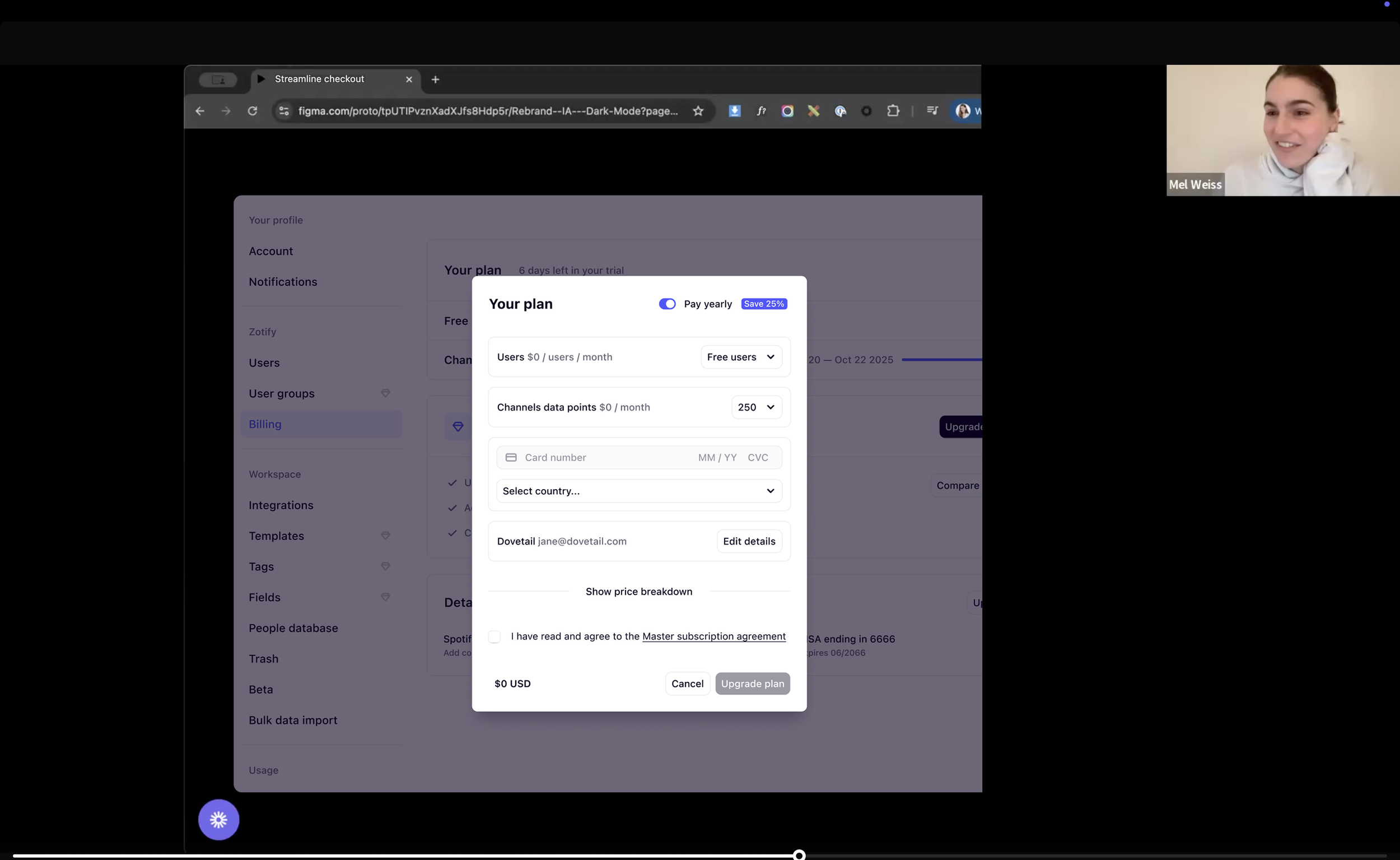Open the 250 data points dropdown
Image resolution: width=1400 pixels, height=860 pixels.
pyautogui.click(x=755, y=407)
